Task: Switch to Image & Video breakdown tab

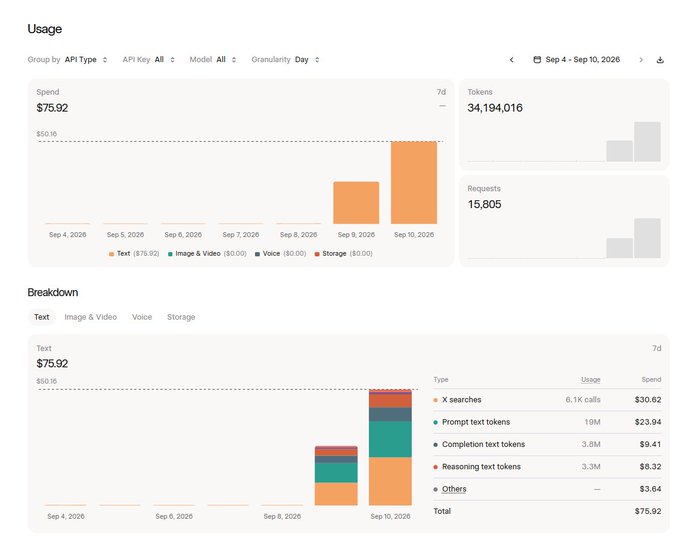Action: tap(91, 317)
